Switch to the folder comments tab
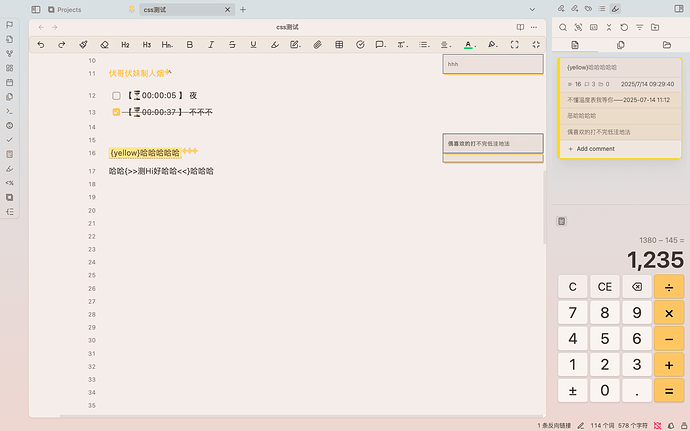This screenshot has height=431, width=690. (x=667, y=45)
